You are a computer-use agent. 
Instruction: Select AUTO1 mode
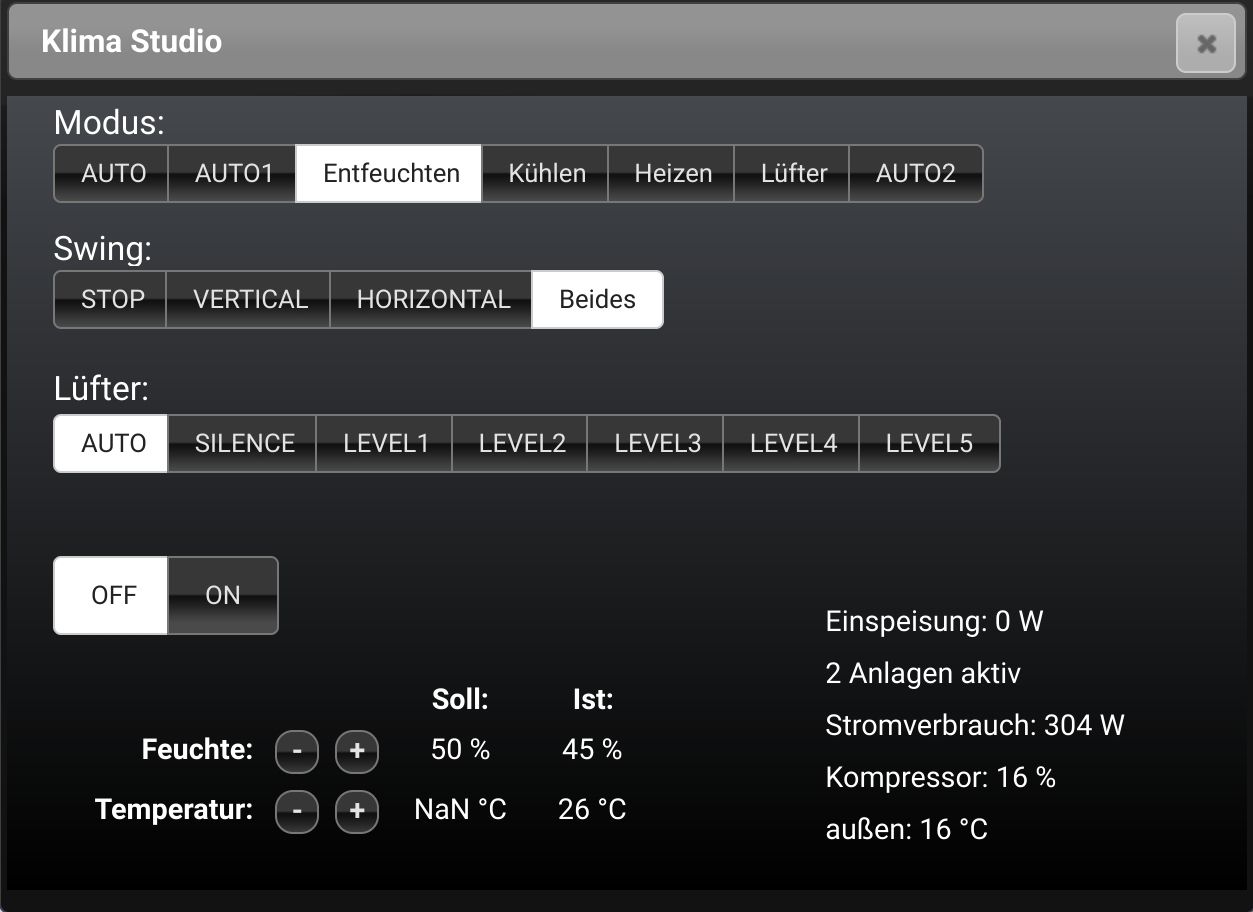233,173
